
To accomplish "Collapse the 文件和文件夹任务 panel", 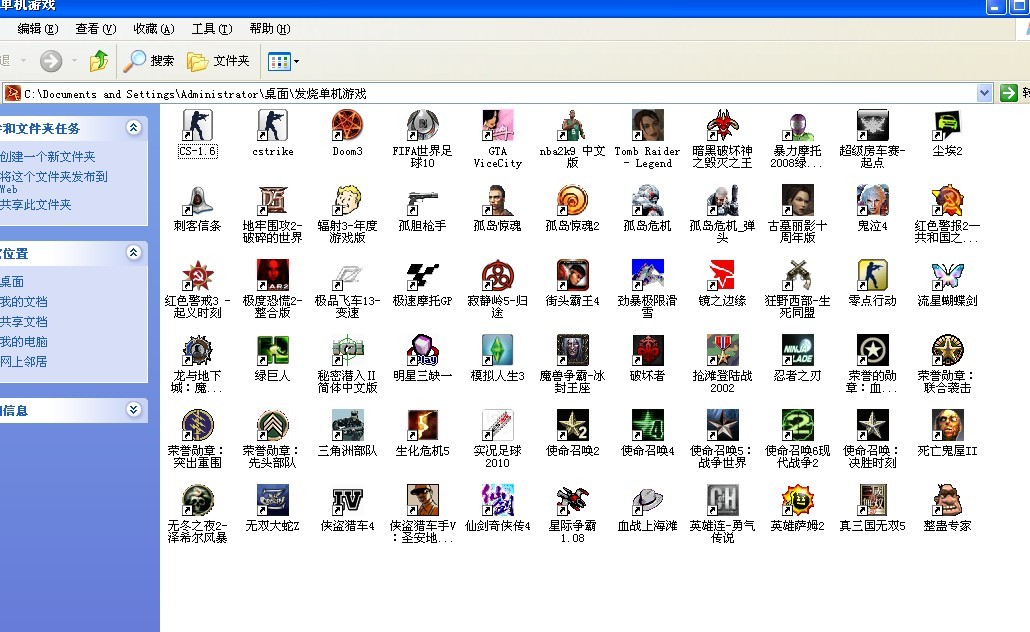I will tap(134, 128).
